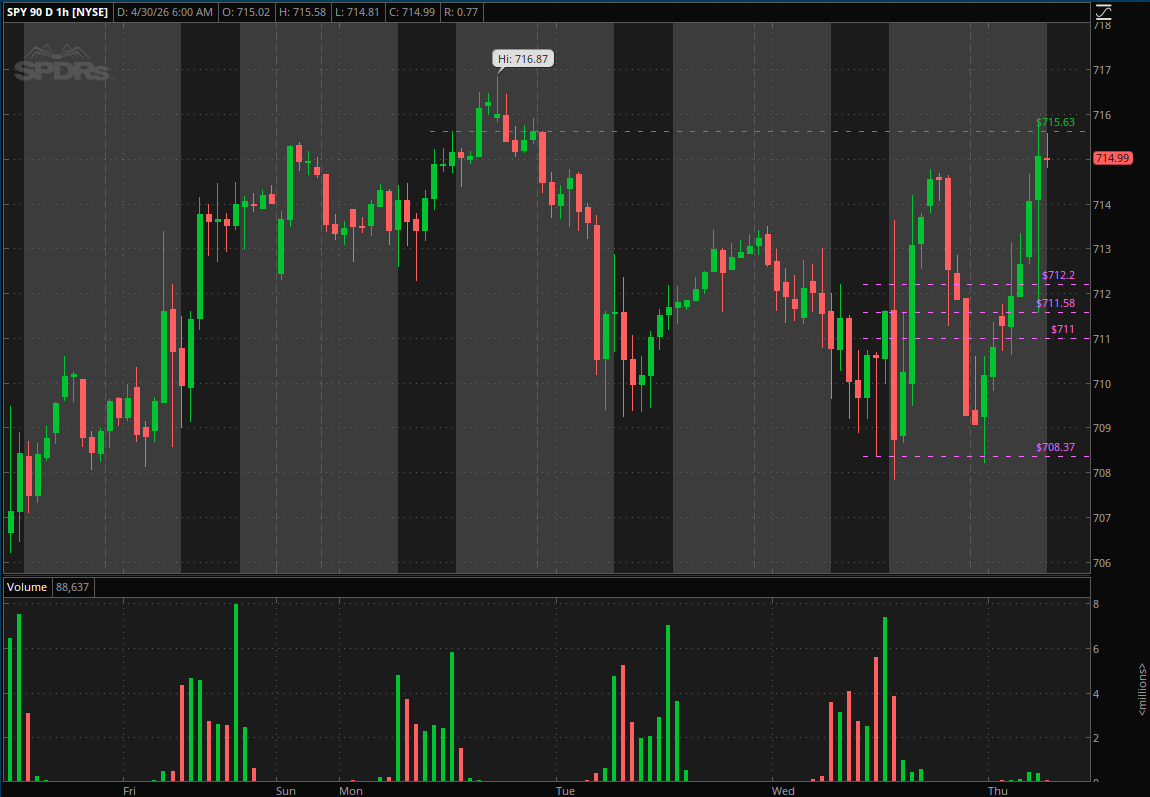Image resolution: width=1150 pixels, height=797 pixels.
Task: Select the date readout 4/30/26 6:00 AM
Action: (x=165, y=12)
